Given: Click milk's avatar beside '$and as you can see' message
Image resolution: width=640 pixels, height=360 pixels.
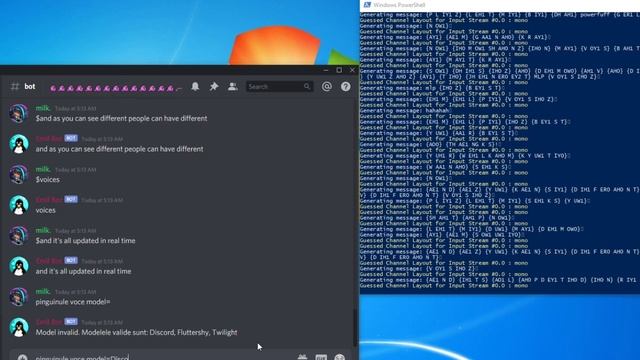Looking at the screenshot, I should point(19,113).
